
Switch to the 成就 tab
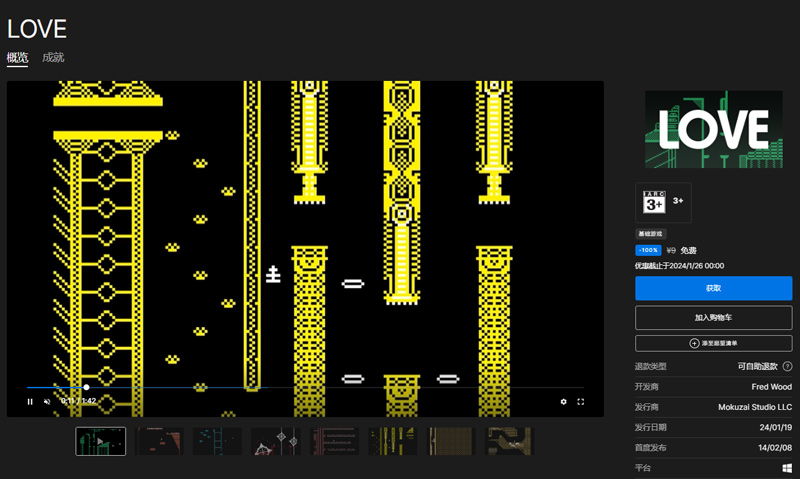[x=53, y=58]
